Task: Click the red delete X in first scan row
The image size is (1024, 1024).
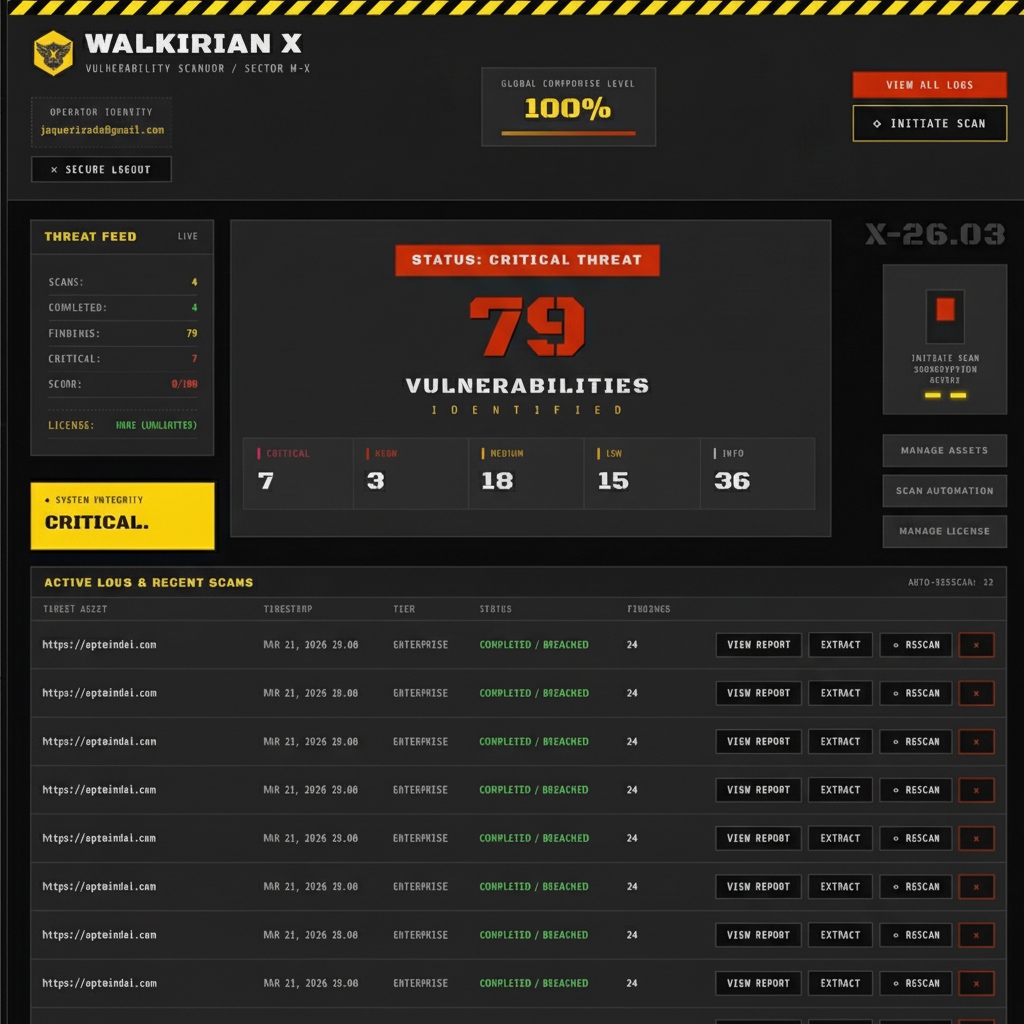Action: click(x=976, y=645)
